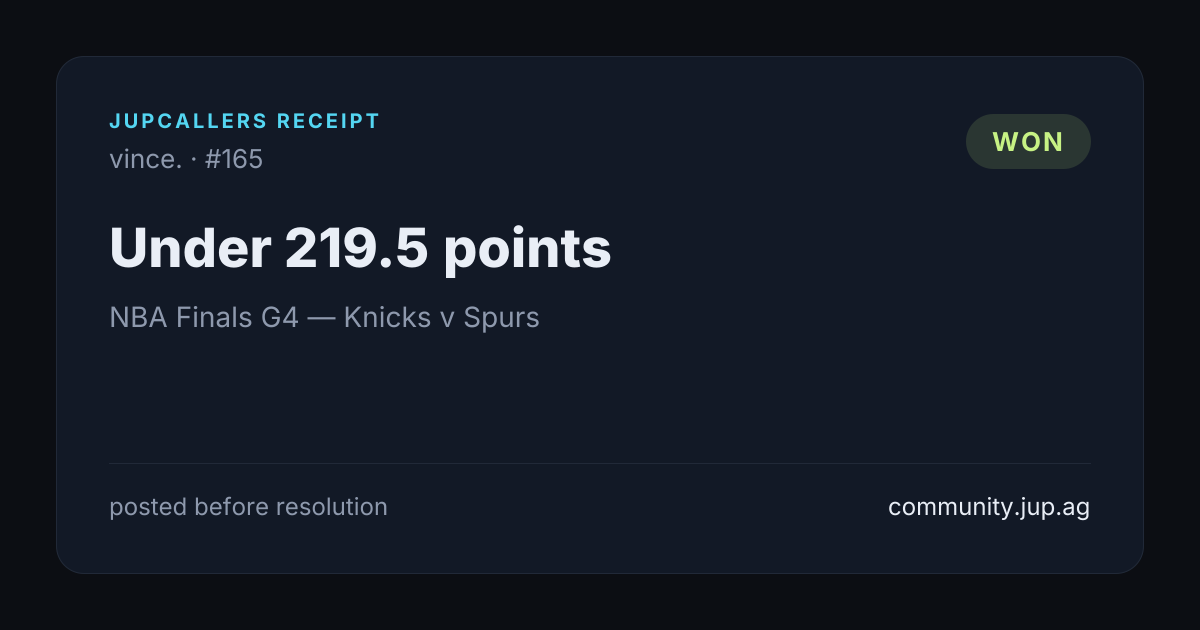Click the WON status badge

pos(1028,141)
